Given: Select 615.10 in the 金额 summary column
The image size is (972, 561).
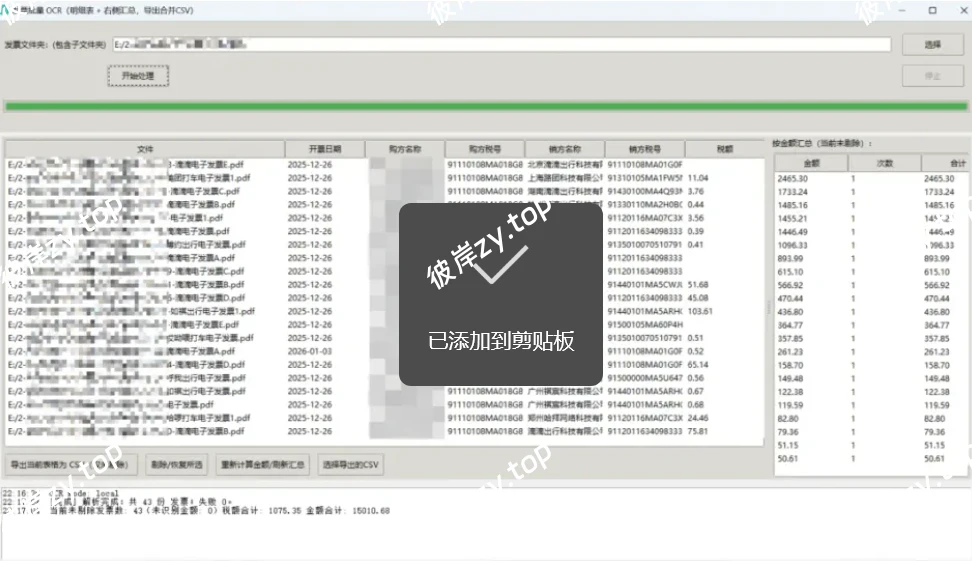Looking at the screenshot, I should (x=790, y=272).
